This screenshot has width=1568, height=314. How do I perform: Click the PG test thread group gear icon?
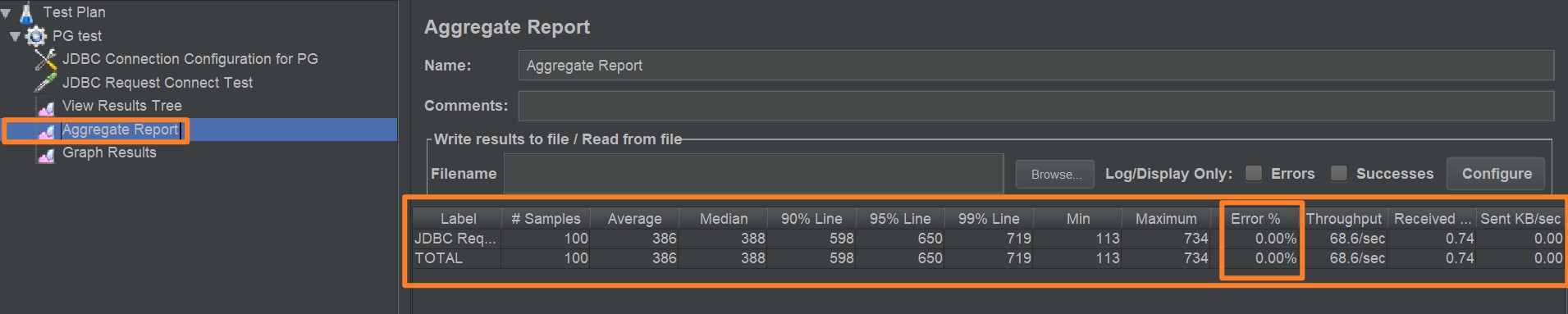36,36
